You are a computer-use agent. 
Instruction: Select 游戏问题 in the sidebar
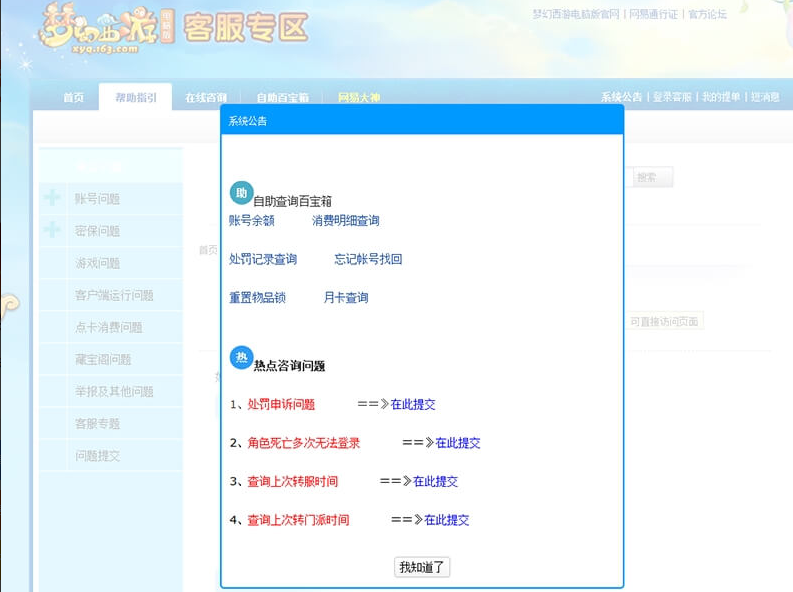point(97,263)
